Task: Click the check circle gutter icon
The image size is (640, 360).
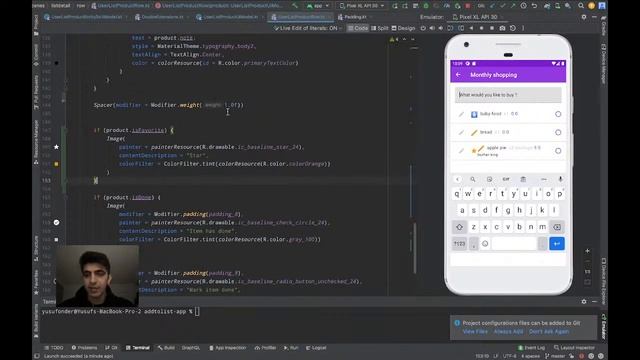Action: 56,222
